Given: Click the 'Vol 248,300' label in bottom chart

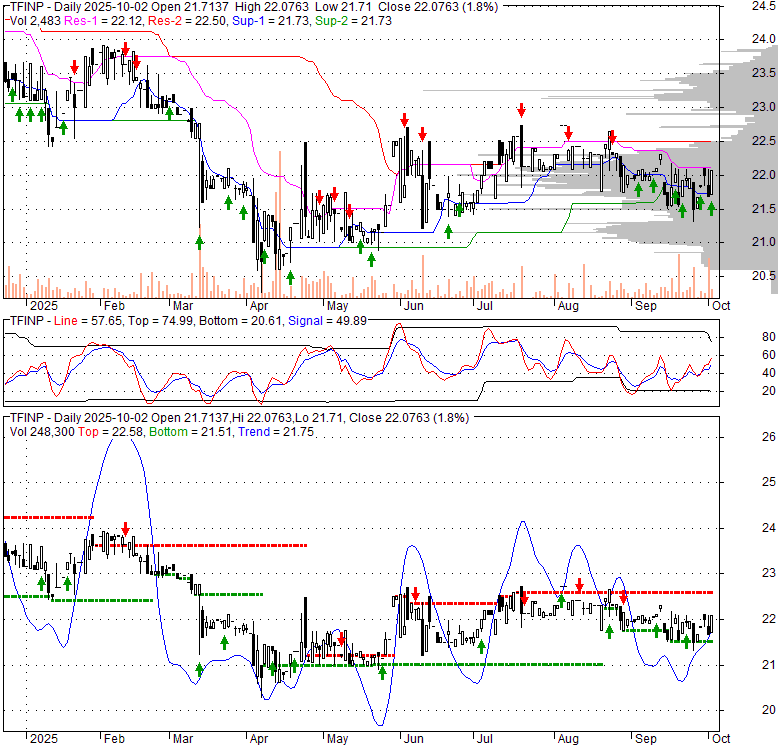Looking at the screenshot, I should click(x=42, y=432).
